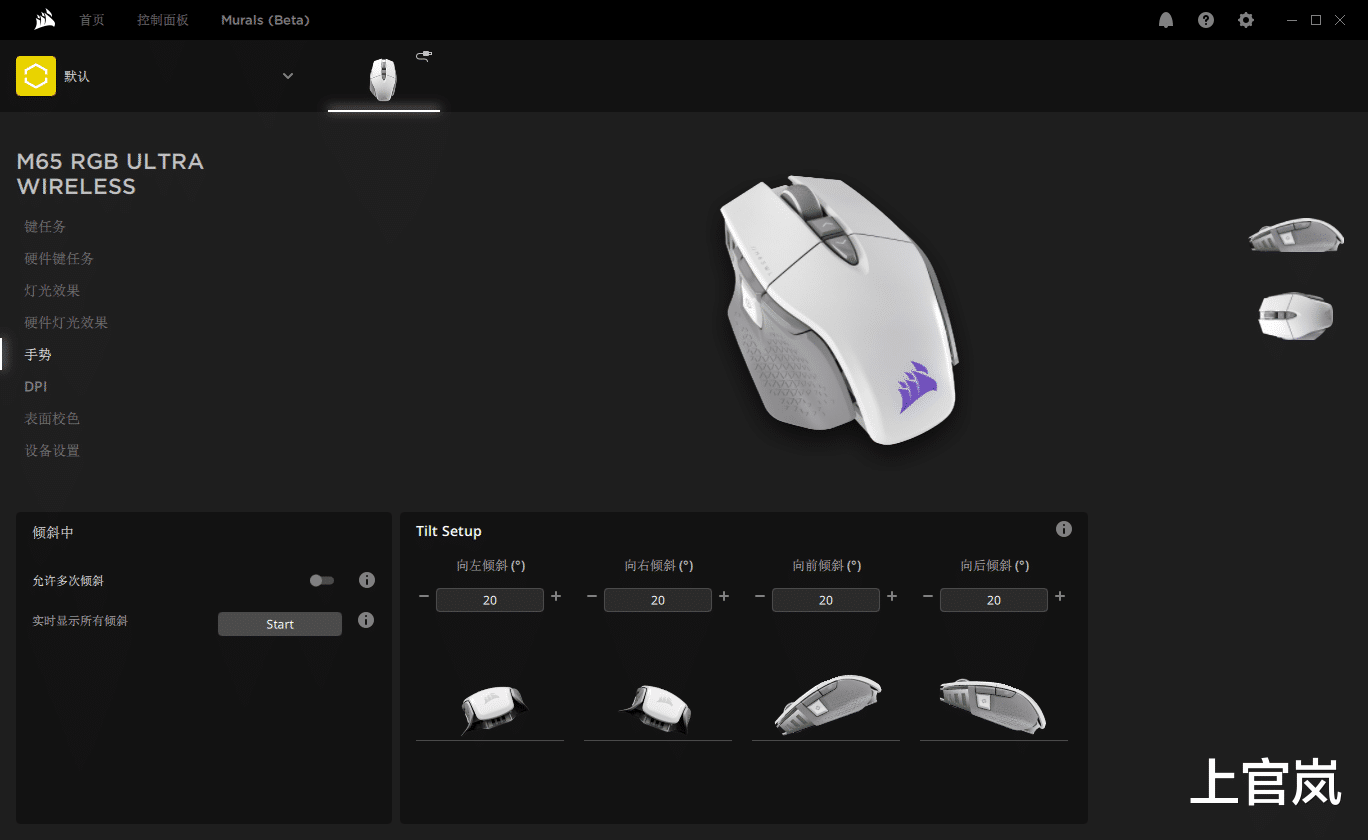Click info icon beside the Start button

point(366,620)
